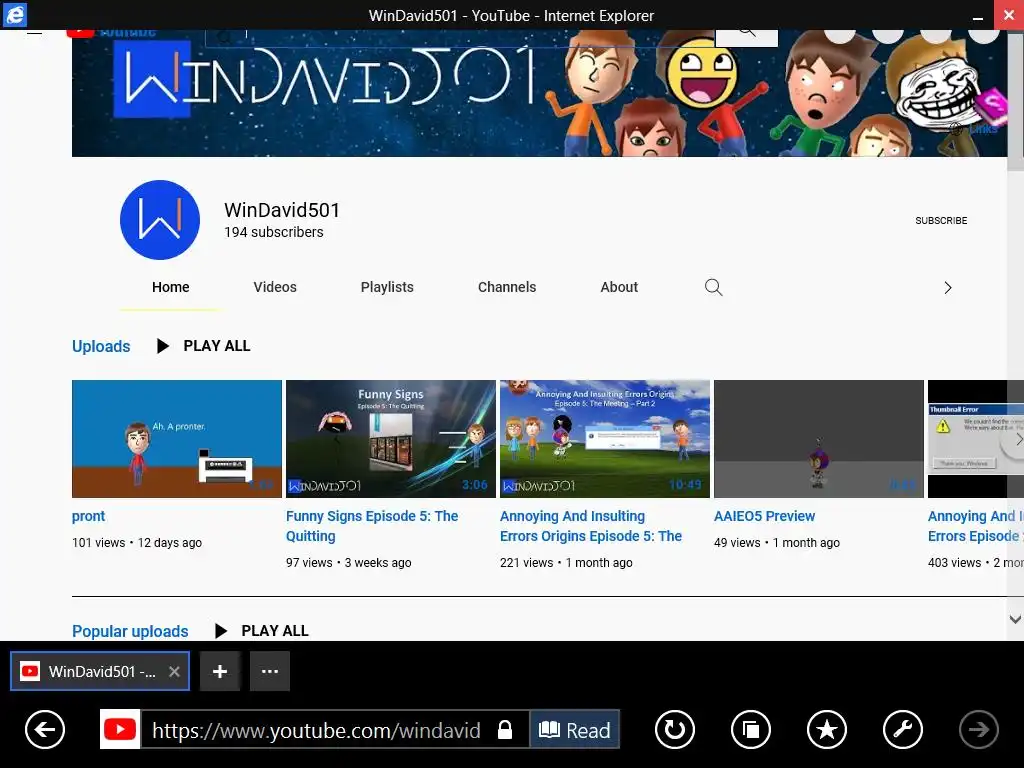
Task: Refresh the page with the reload icon
Action: click(x=675, y=729)
